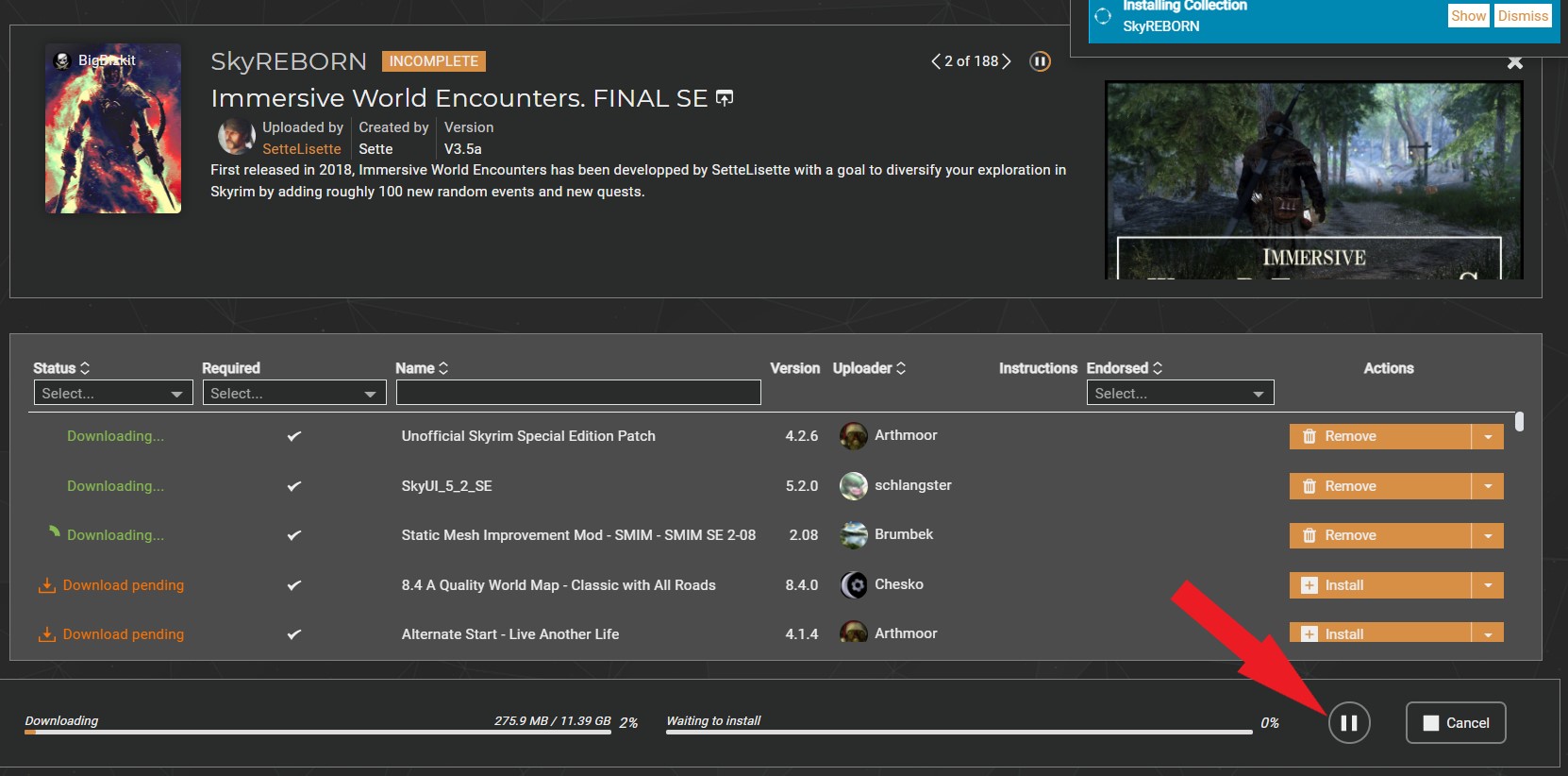The height and width of the screenshot is (776, 1568).
Task: Go to previous mod with left chevron
Action: coord(935,61)
